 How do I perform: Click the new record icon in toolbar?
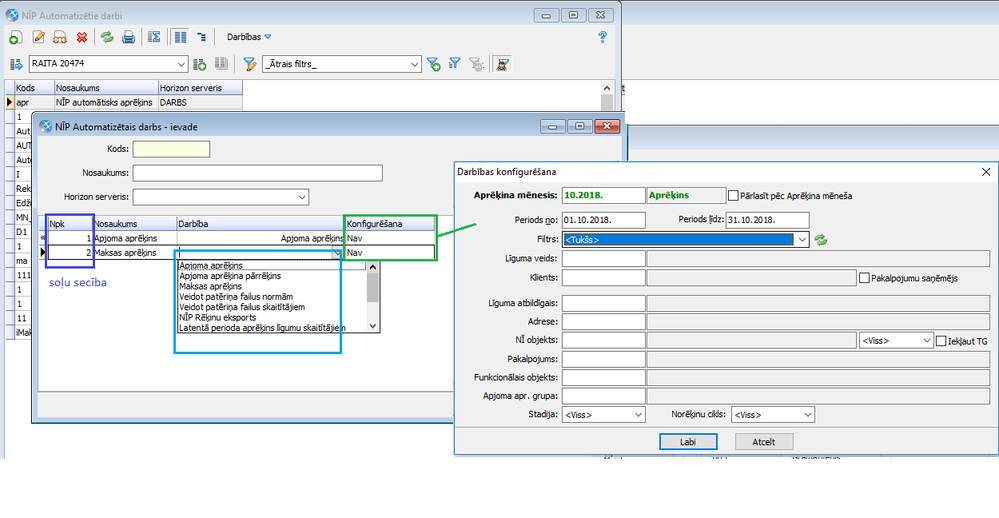(x=16, y=37)
